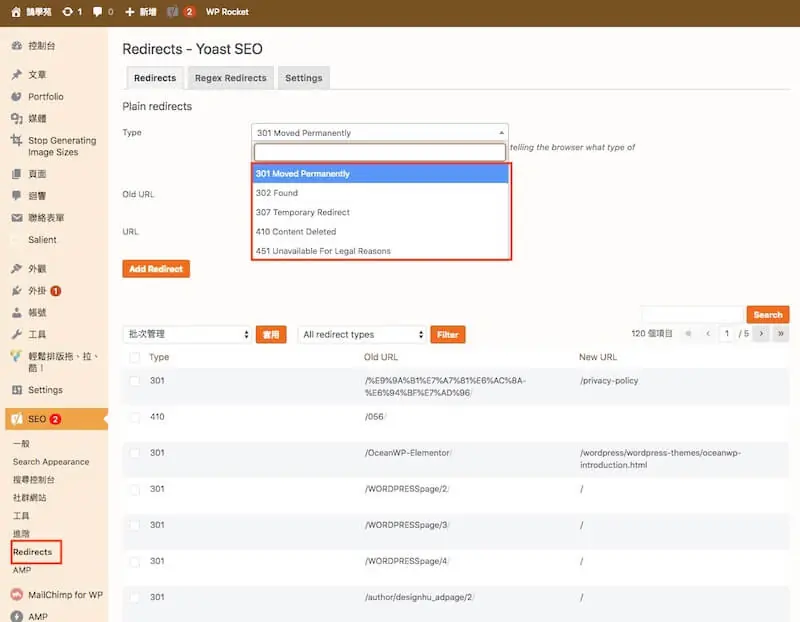Open Contact form 聯絡表單 envelope icon
The width and height of the screenshot is (800, 622).
tap(17, 218)
